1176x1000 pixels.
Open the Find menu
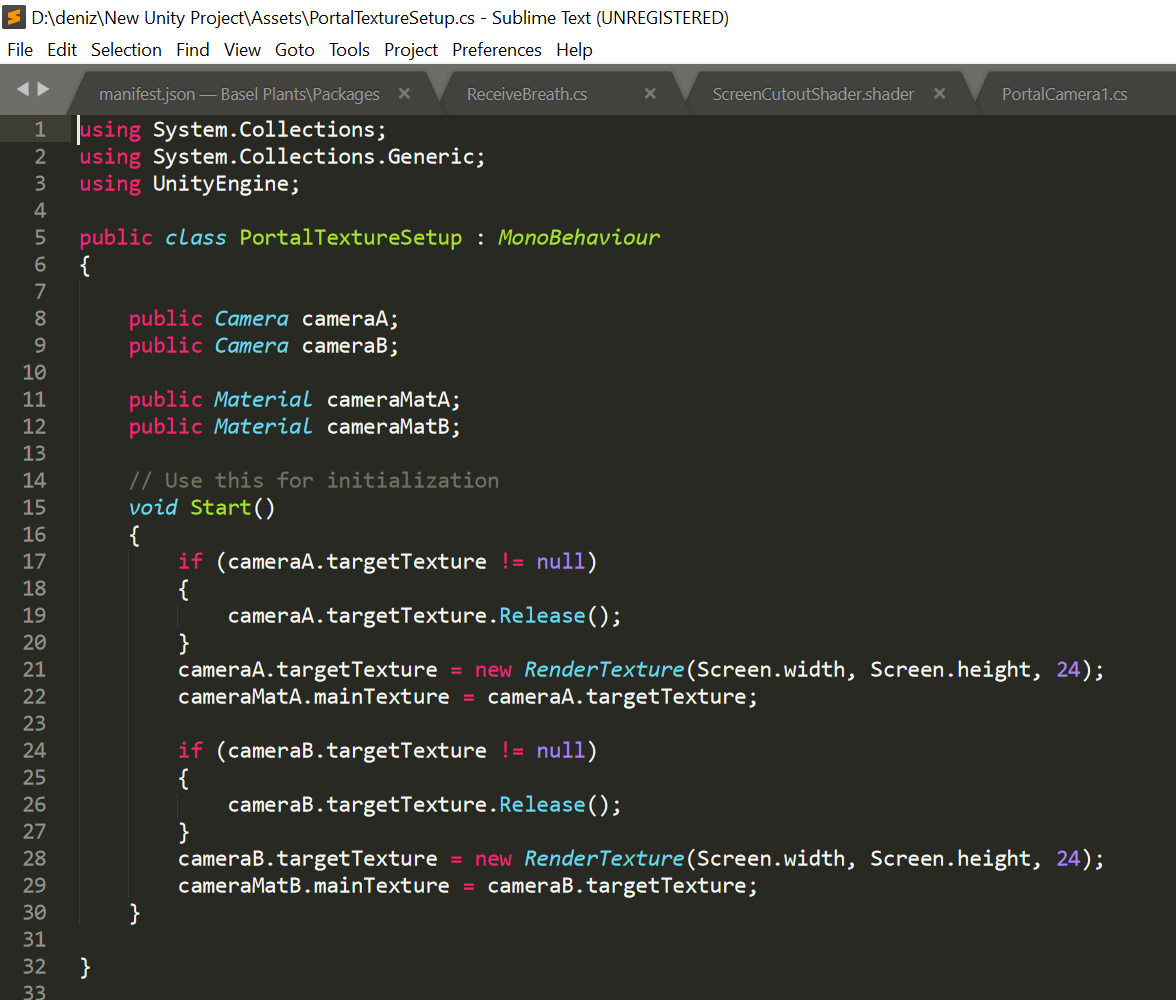tap(193, 50)
